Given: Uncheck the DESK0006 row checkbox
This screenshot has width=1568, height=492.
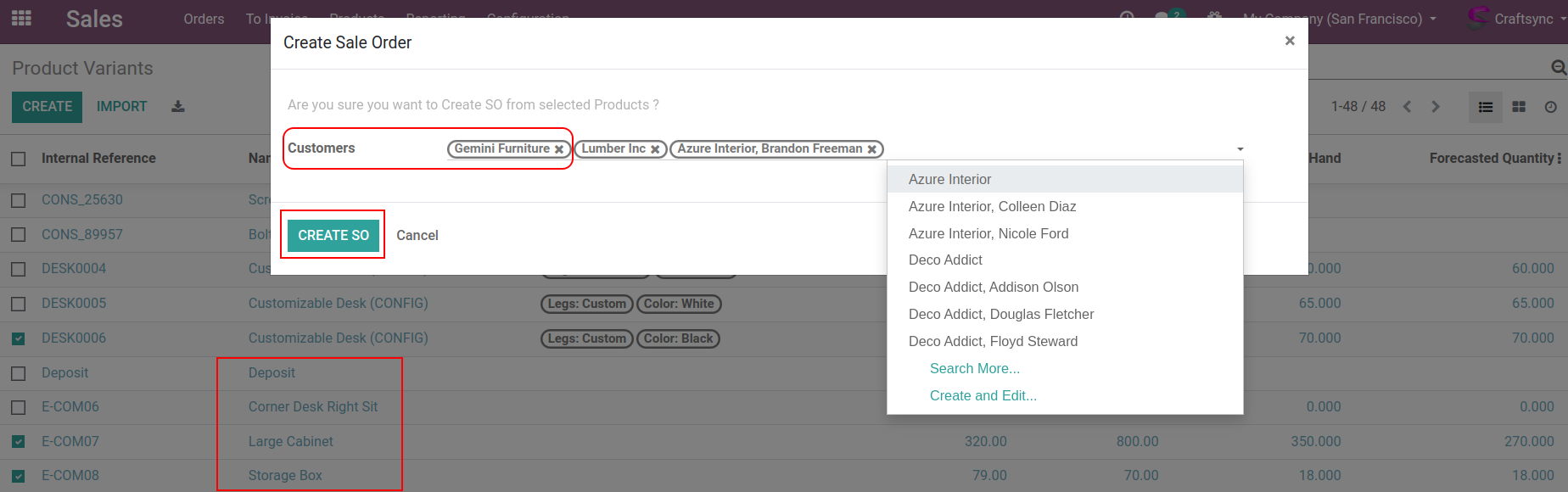Looking at the screenshot, I should [19, 338].
